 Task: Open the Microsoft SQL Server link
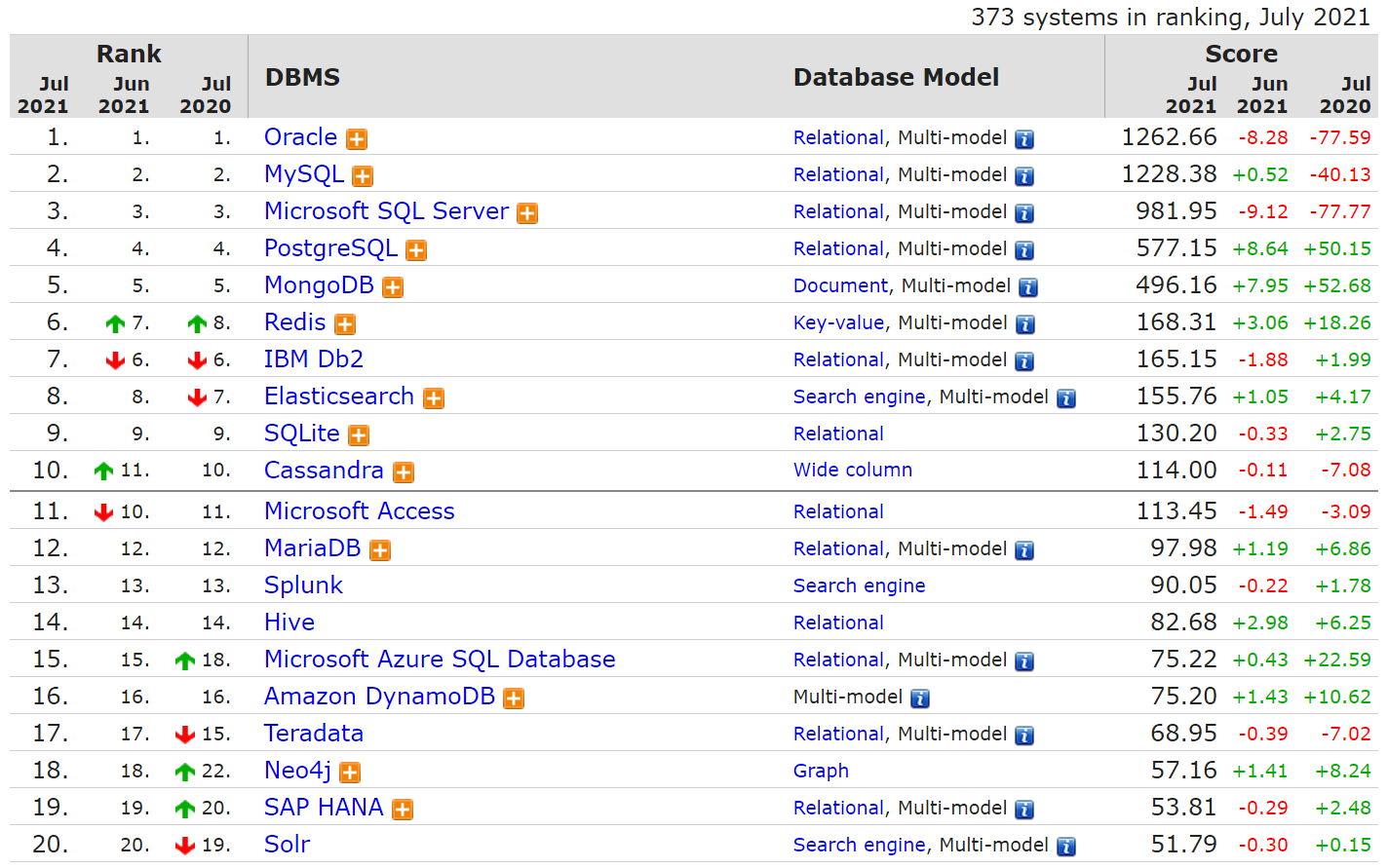pyautogui.click(x=386, y=211)
